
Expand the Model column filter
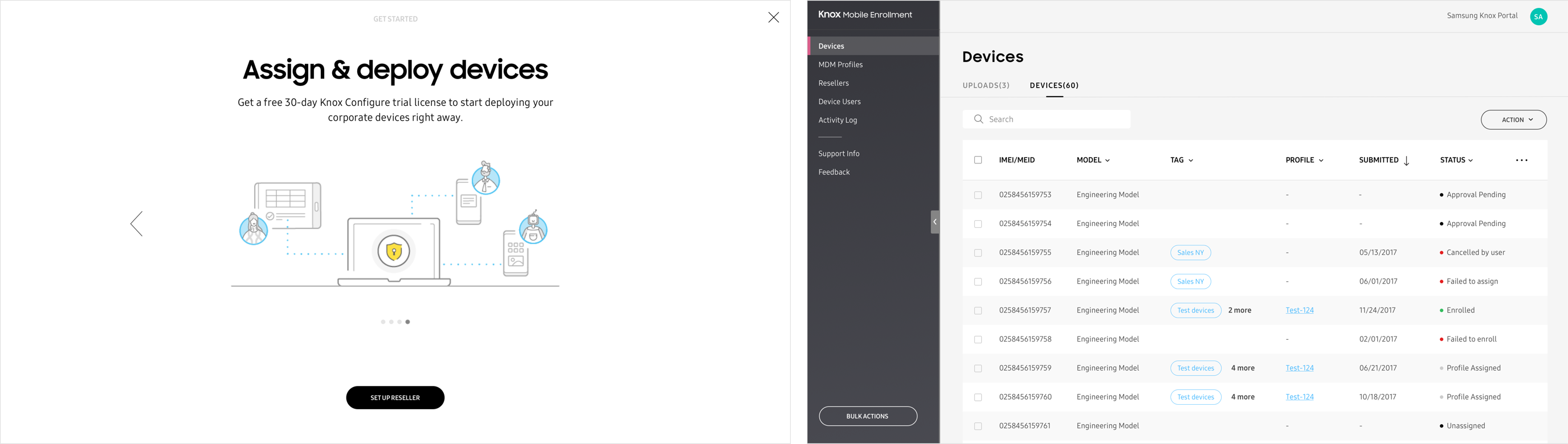[1107, 161]
